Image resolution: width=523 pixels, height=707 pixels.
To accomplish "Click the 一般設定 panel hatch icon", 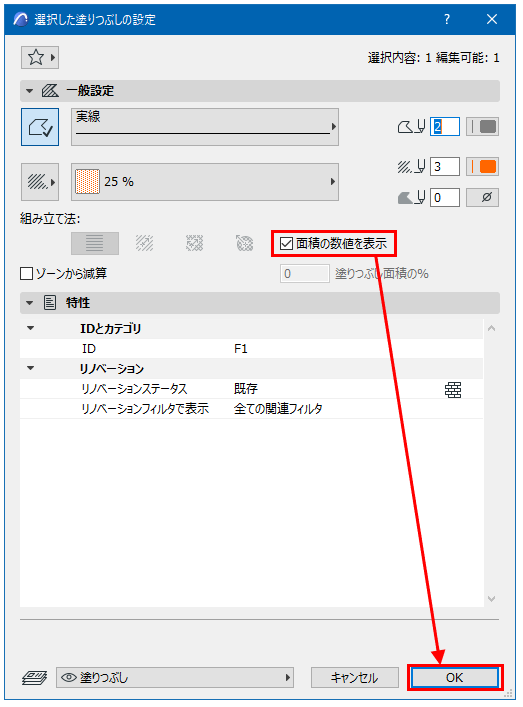I will (x=50, y=91).
